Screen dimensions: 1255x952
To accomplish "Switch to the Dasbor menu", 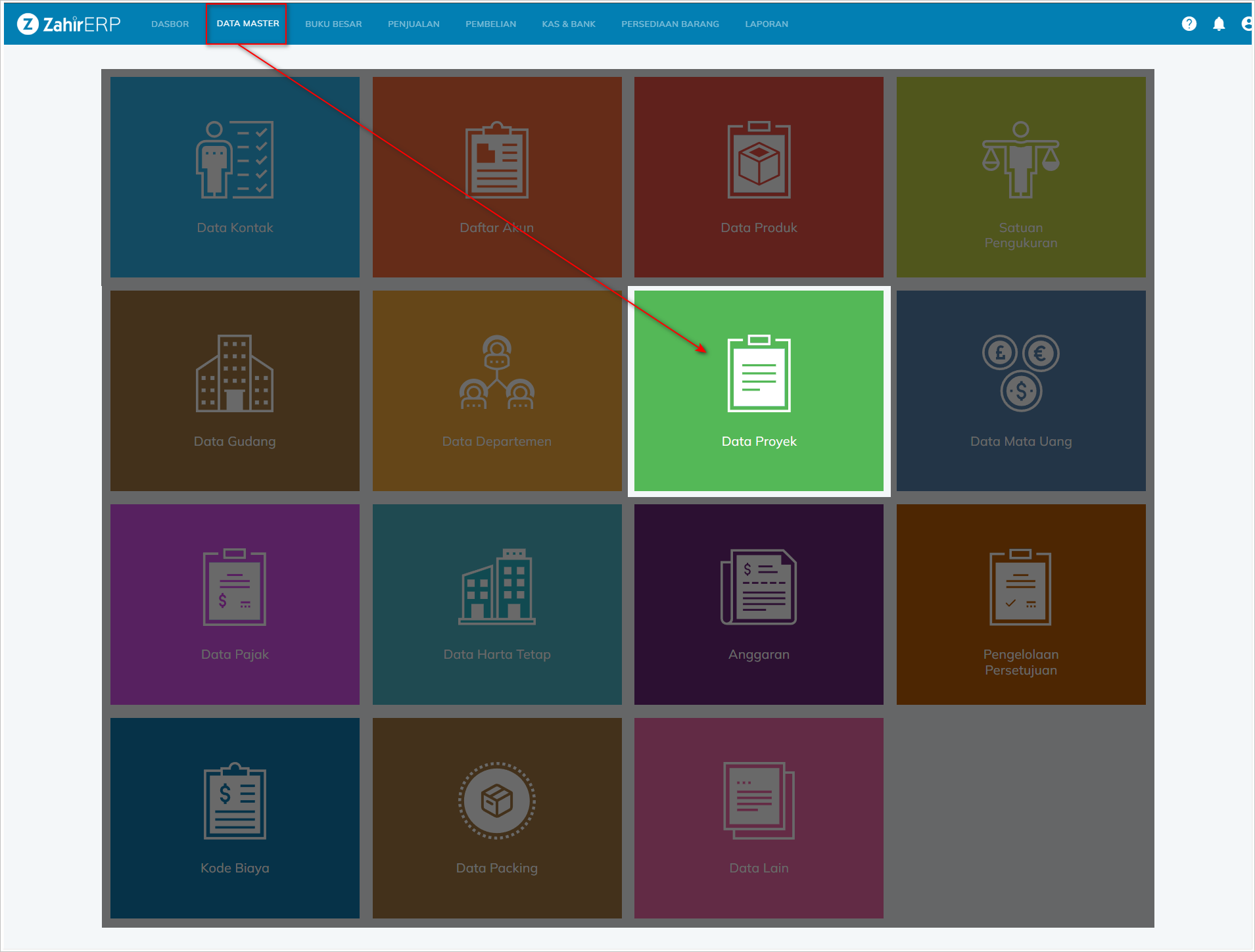I will point(170,24).
